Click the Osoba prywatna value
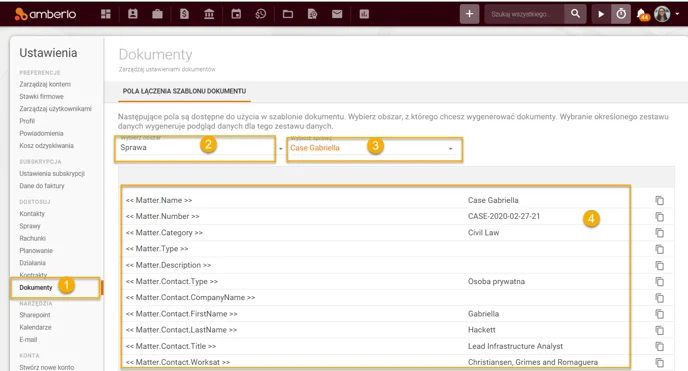This screenshot has width=688, height=371. click(496, 282)
